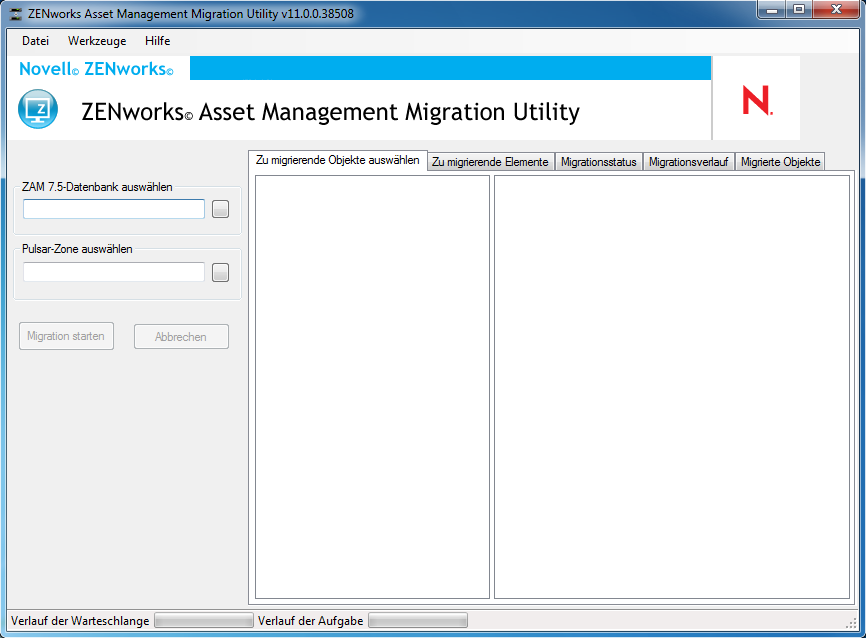Click the window resize grip in status bar
This screenshot has width=866, height=638.
pyautogui.click(x=851, y=623)
